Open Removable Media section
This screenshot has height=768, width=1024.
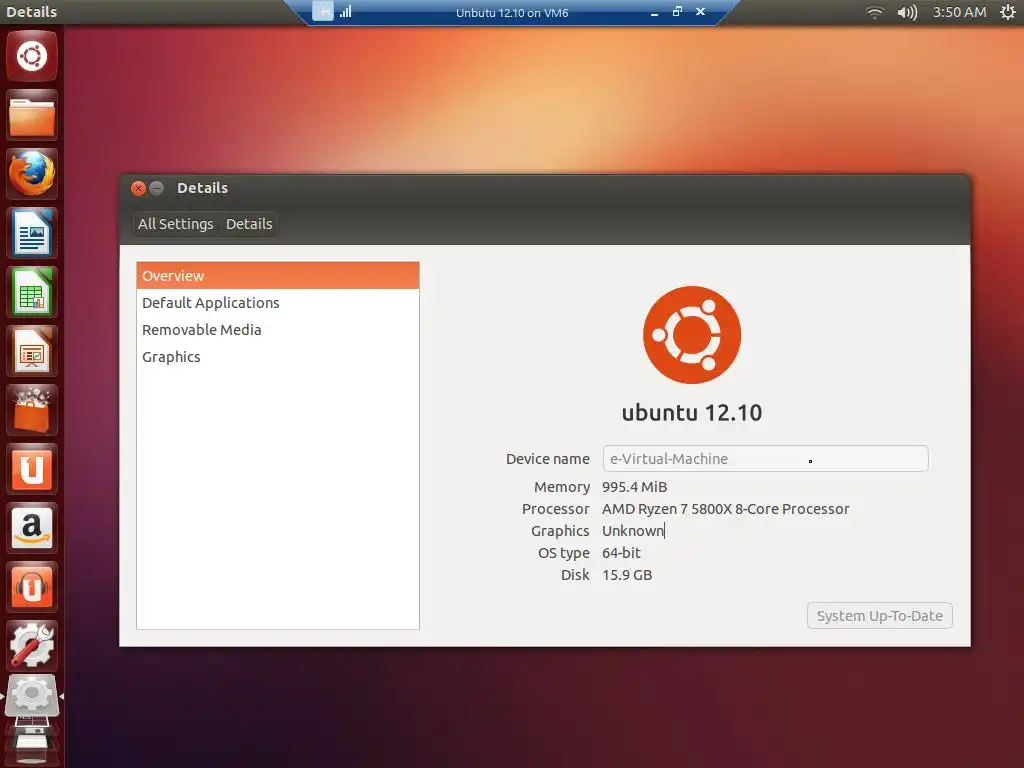click(278, 330)
